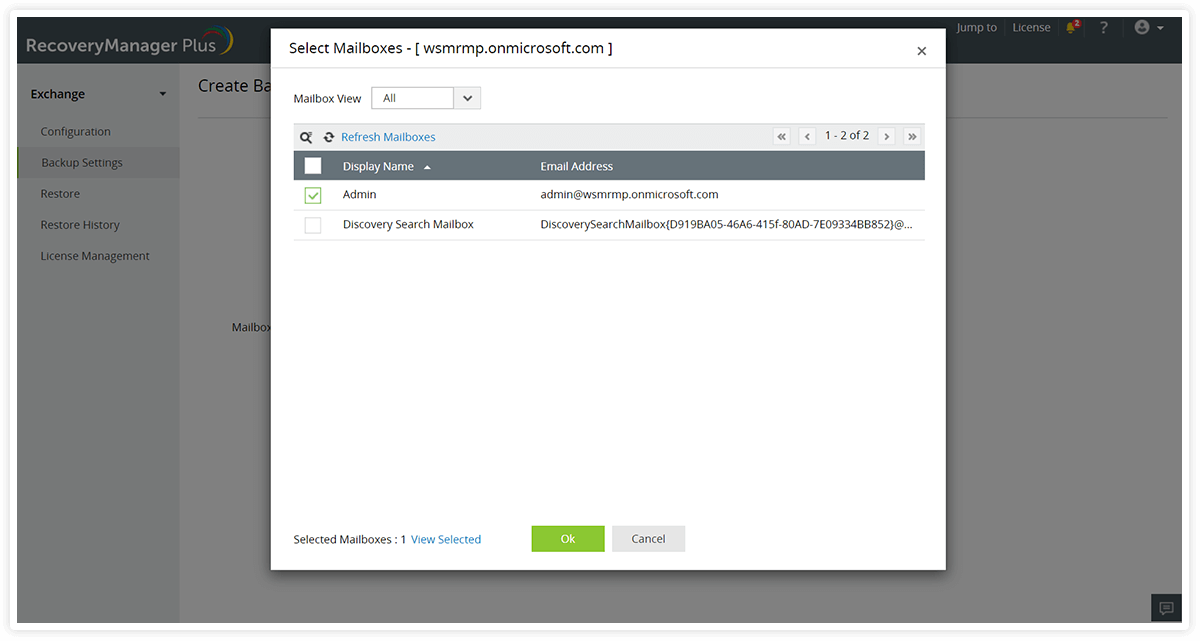This screenshot has width=1200, height=641.
Task: Click the Discovery Search Mailbox name cell
Action: click(408, 224)
